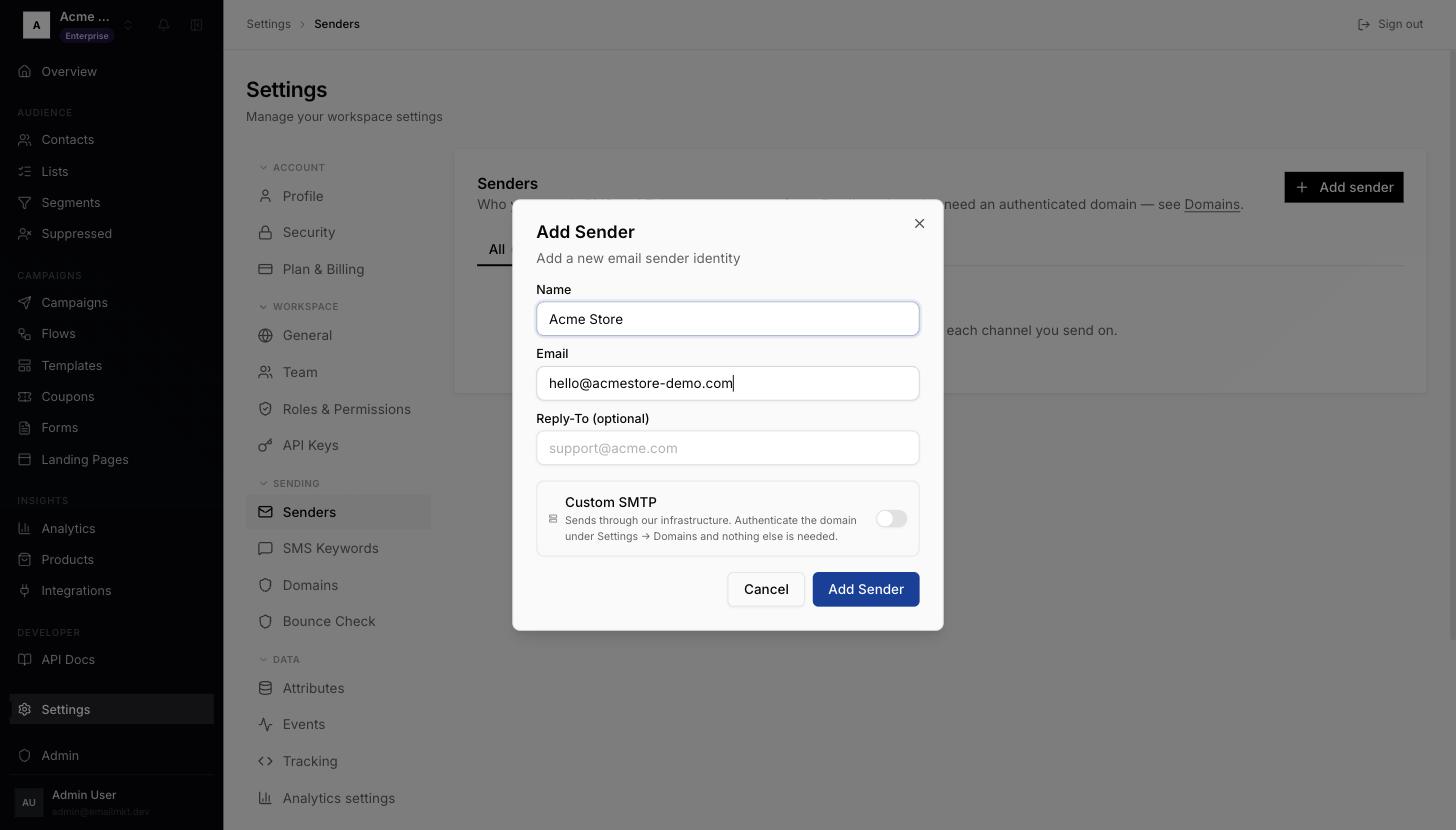Screen dimensions: 1456x830
Task: Open the notifications bell icon
Action: coord(164,25)
